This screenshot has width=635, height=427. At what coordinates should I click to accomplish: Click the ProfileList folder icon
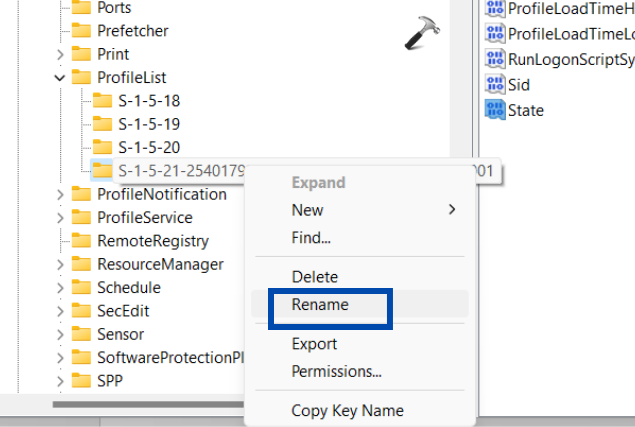81,77
